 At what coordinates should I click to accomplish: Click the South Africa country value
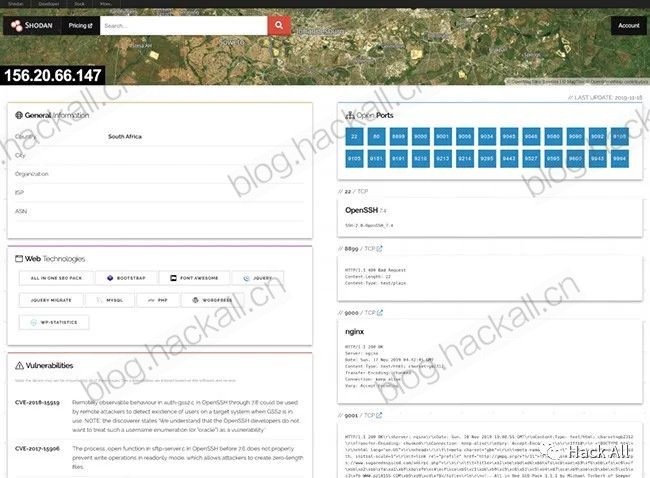125,136
